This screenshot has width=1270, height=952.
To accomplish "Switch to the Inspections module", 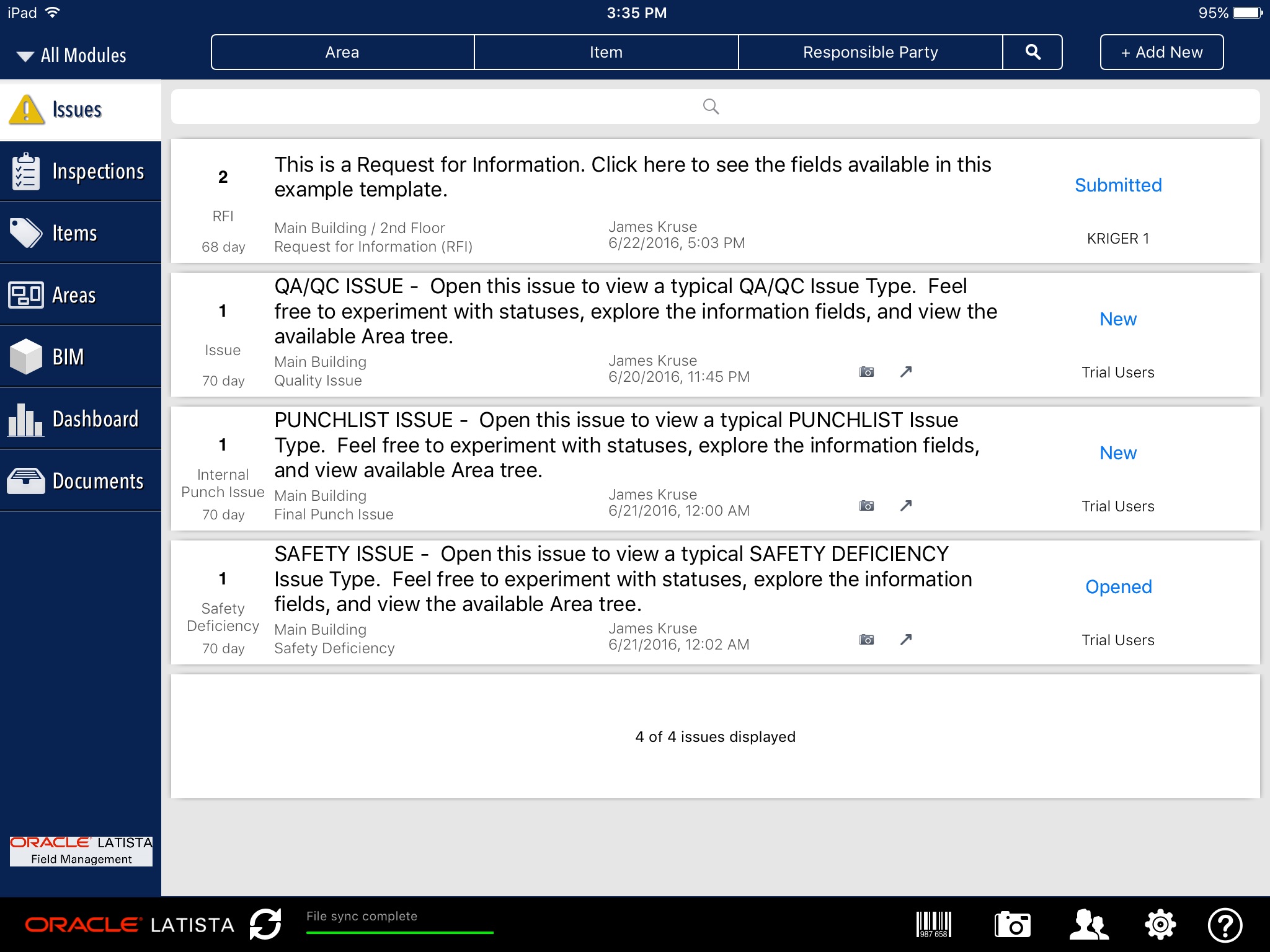I will [81, 171].
